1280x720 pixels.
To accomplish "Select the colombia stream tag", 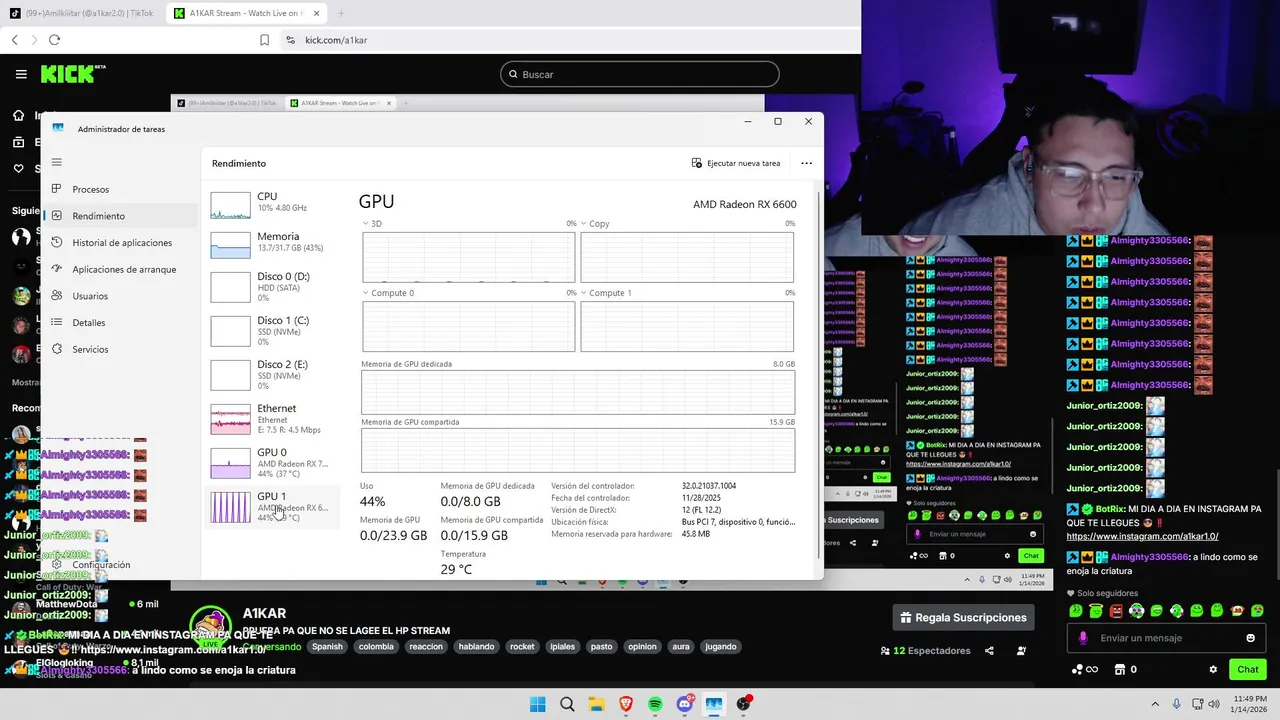I will 376,646.
